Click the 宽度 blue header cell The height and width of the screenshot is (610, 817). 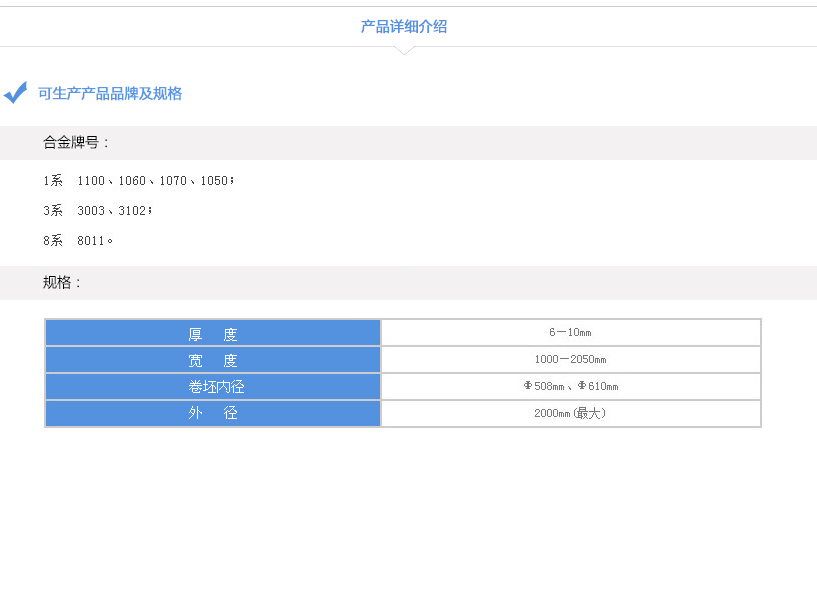click(211, 359)
